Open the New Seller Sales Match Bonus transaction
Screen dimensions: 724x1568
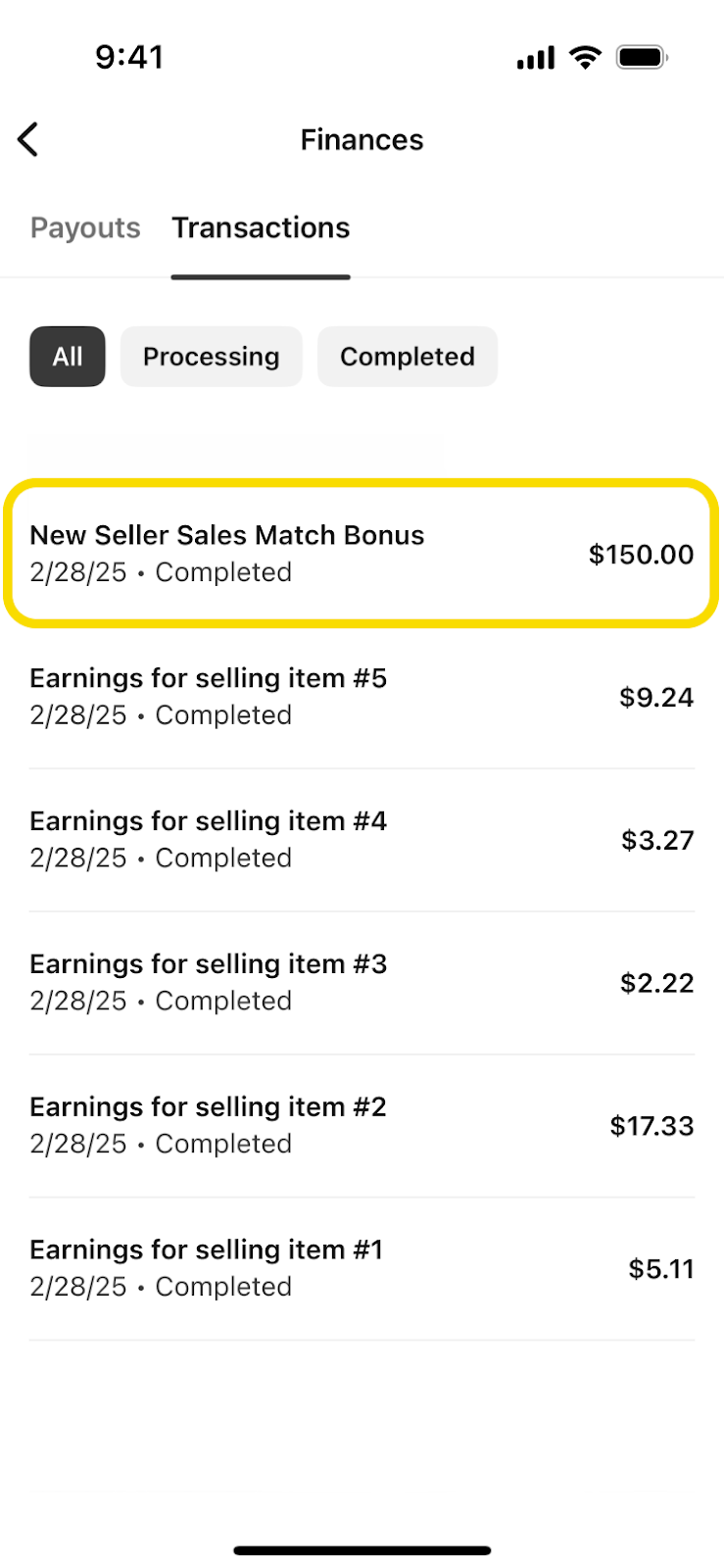pyautogui.click(x=294, y=554)
